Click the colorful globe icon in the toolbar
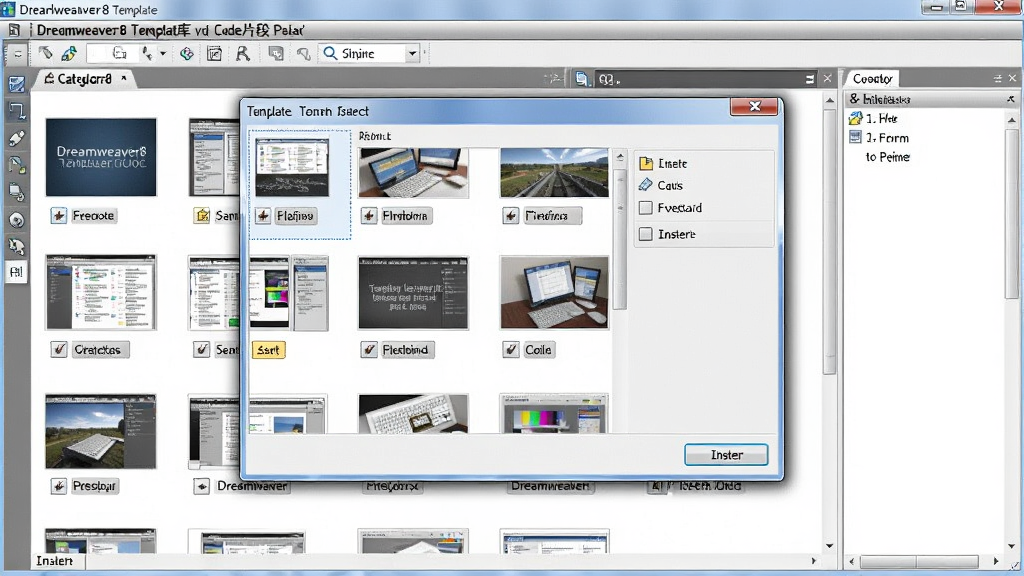1024x576 pixels. [x=187, y=54]
